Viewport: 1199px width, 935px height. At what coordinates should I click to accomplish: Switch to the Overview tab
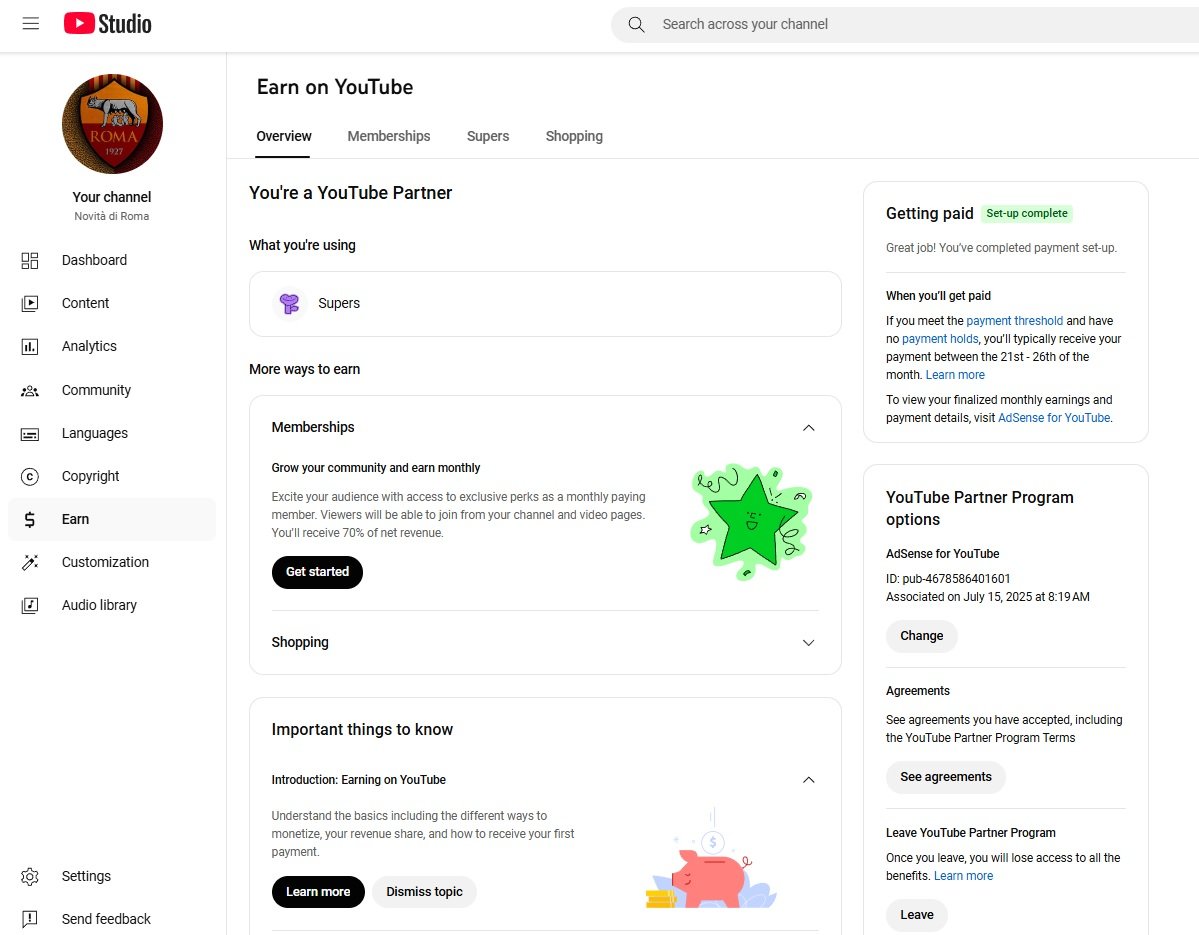284,136
